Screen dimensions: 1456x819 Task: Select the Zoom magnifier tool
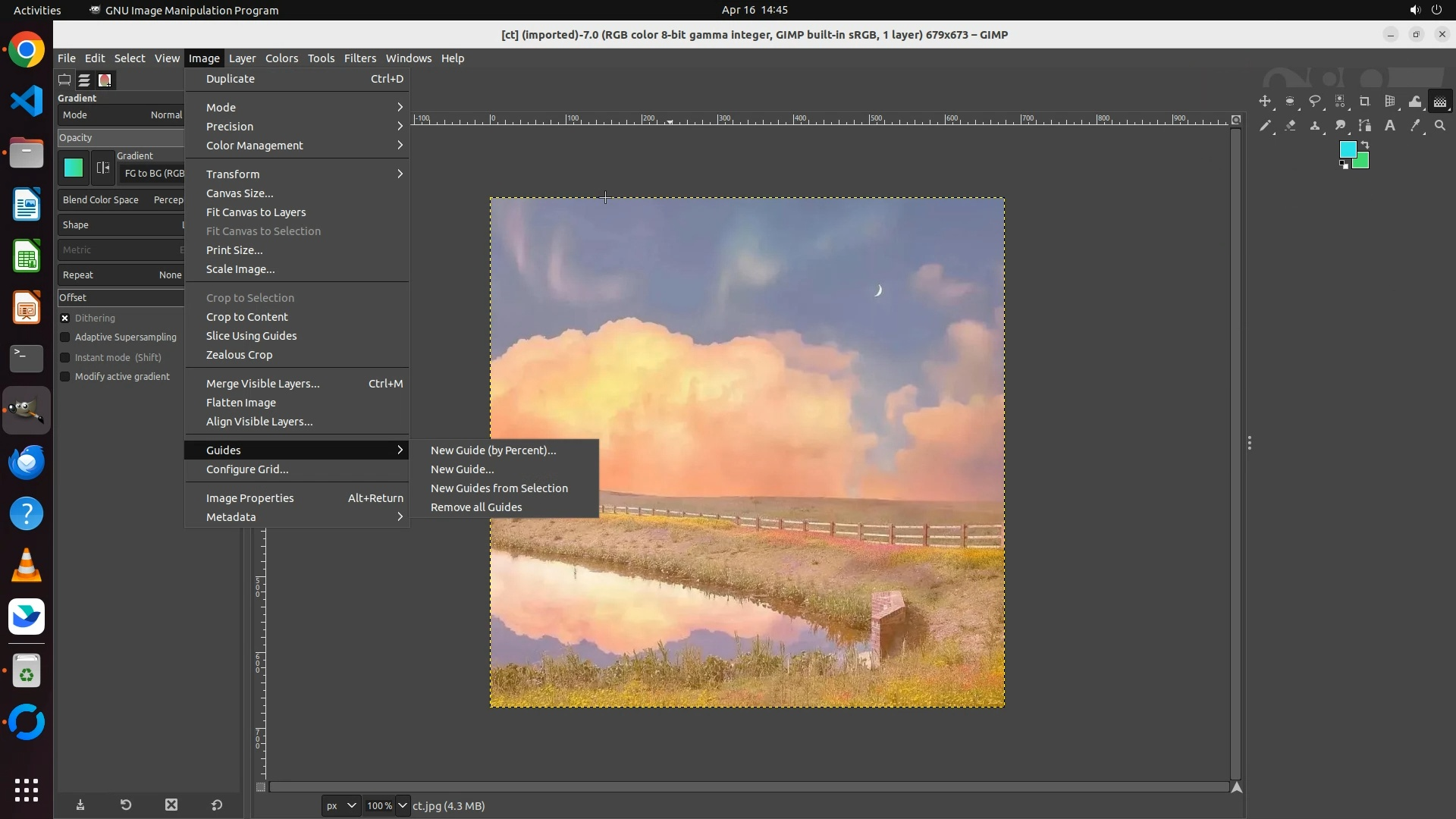[1440, 126]
